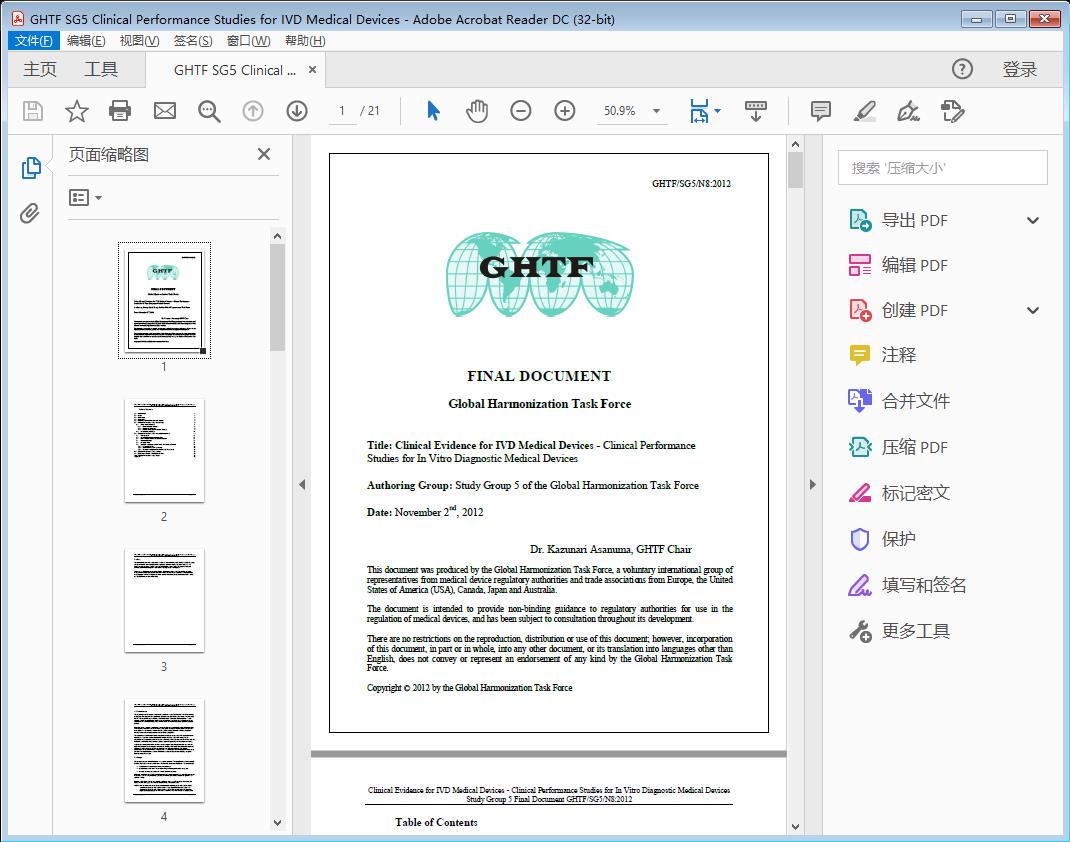The image size is (1070, 842).
Task: Expand the 创建 PDF options chevron
Action: click(x=1032, y=310)
